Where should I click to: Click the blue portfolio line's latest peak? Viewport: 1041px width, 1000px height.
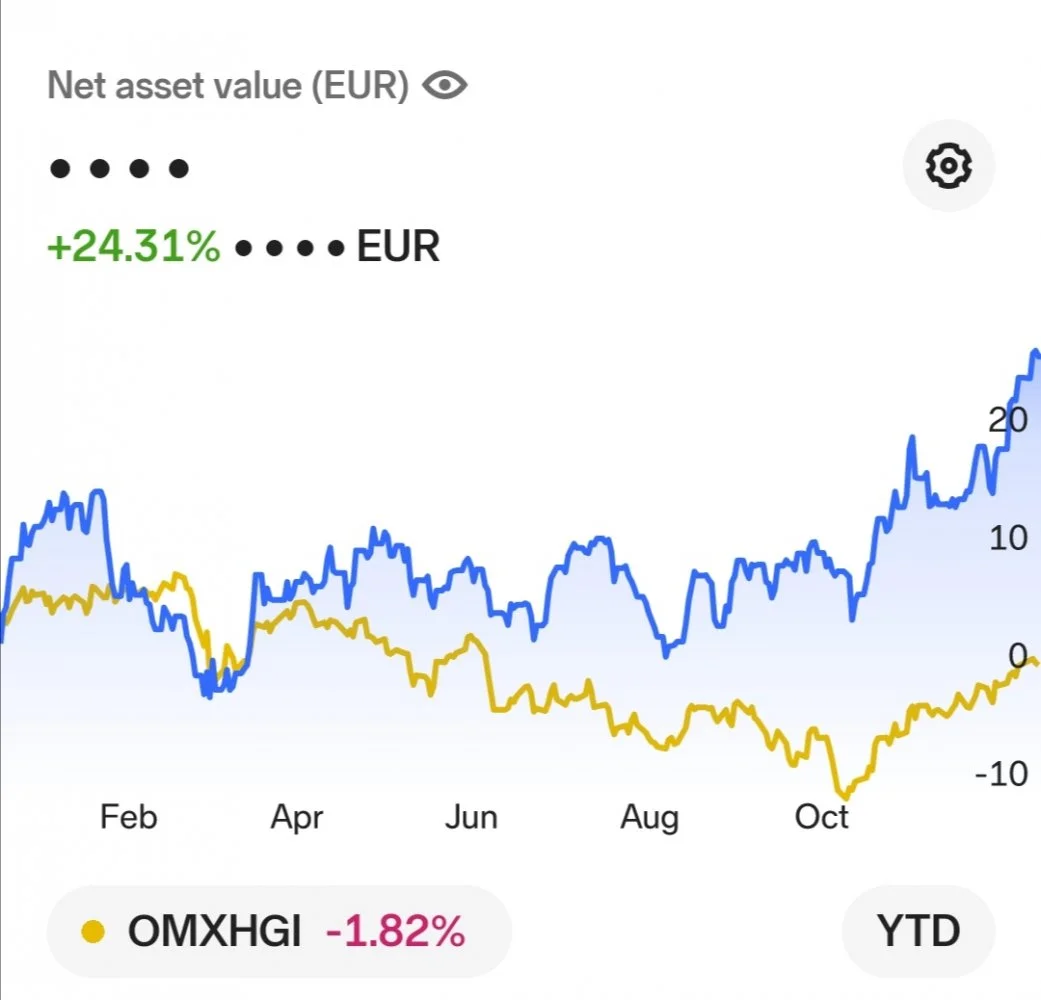point(1034,352)
